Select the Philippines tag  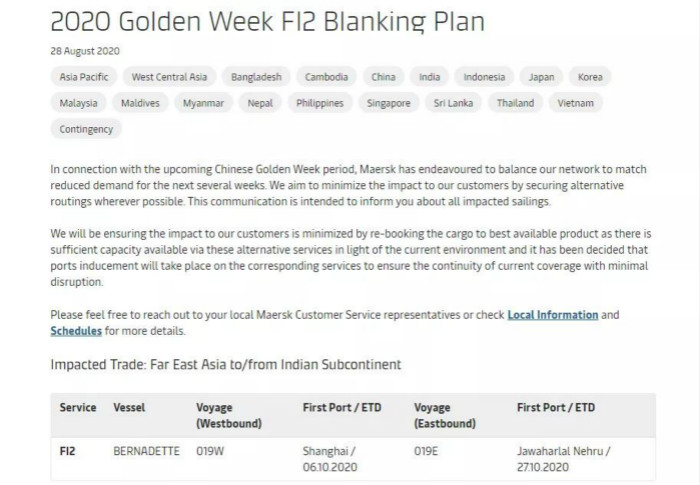320,103
